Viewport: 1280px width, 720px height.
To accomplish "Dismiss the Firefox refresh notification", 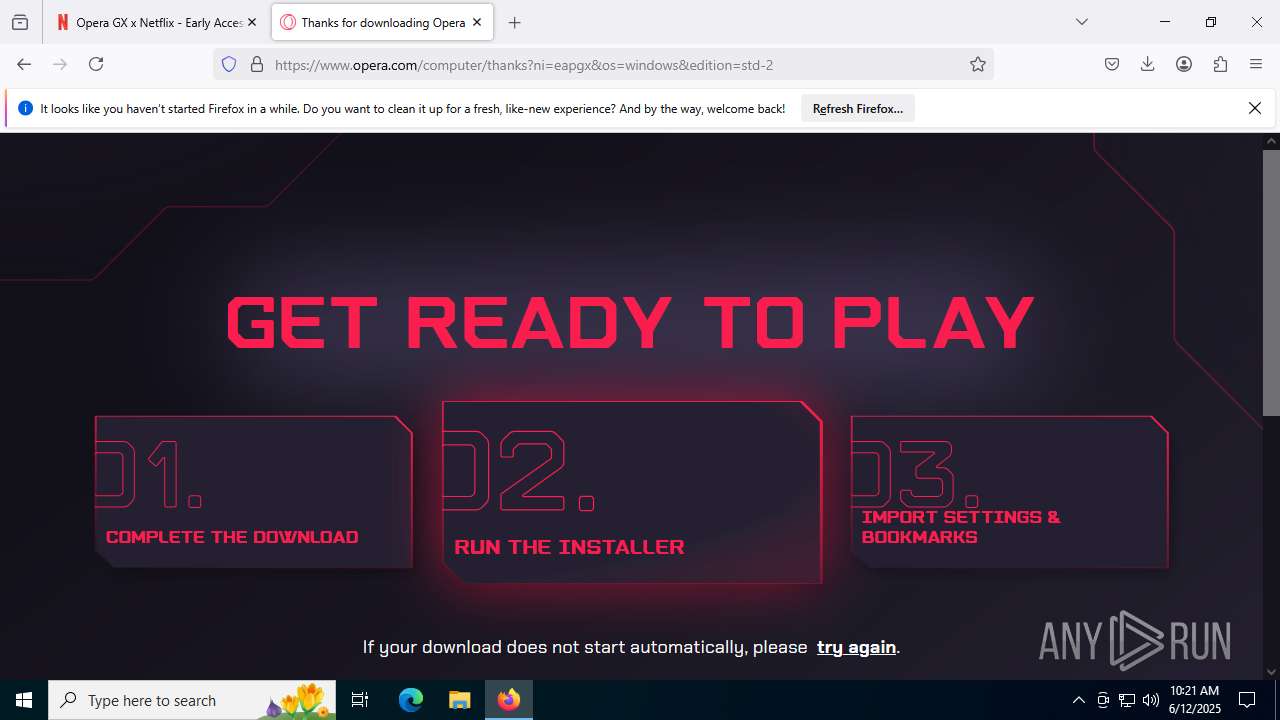I will pyautogui.click(x=1255, y=108).
